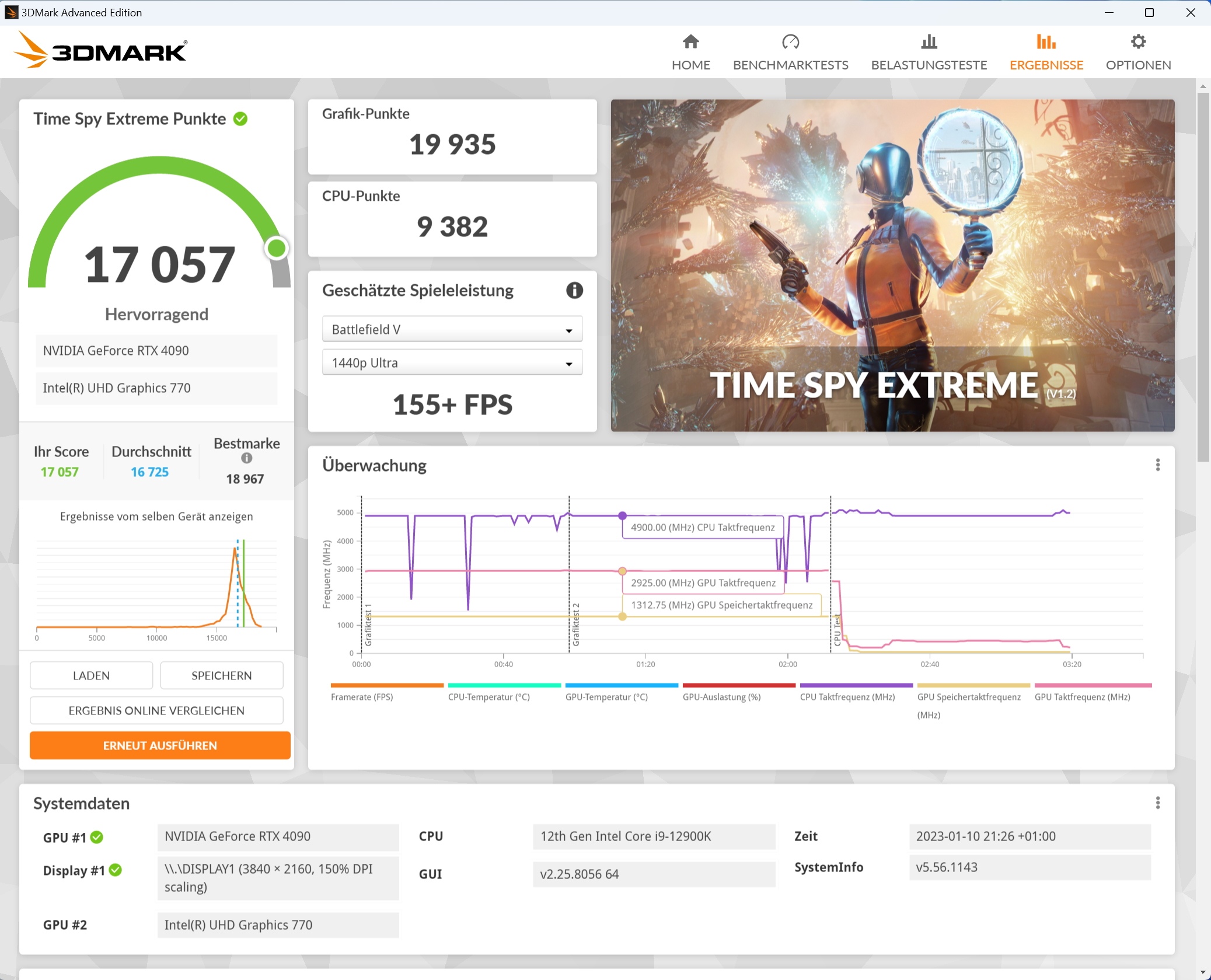The height and width of the screenshot is (980, 1211).
Task: Open the Belastungsteste bar chart icon
Action: point(929,42)
